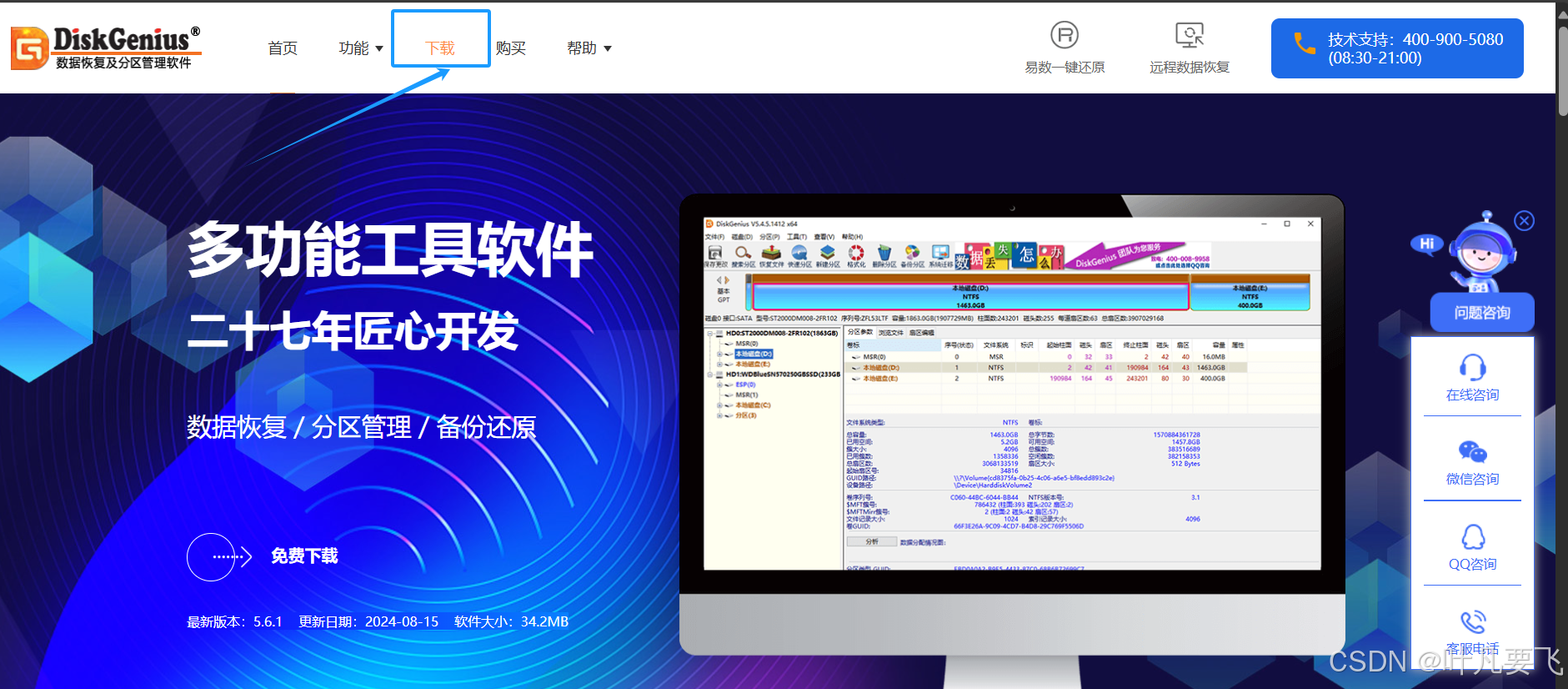Go to 首页 in the site navigation

pyautogui.click(x=283, y=48)
